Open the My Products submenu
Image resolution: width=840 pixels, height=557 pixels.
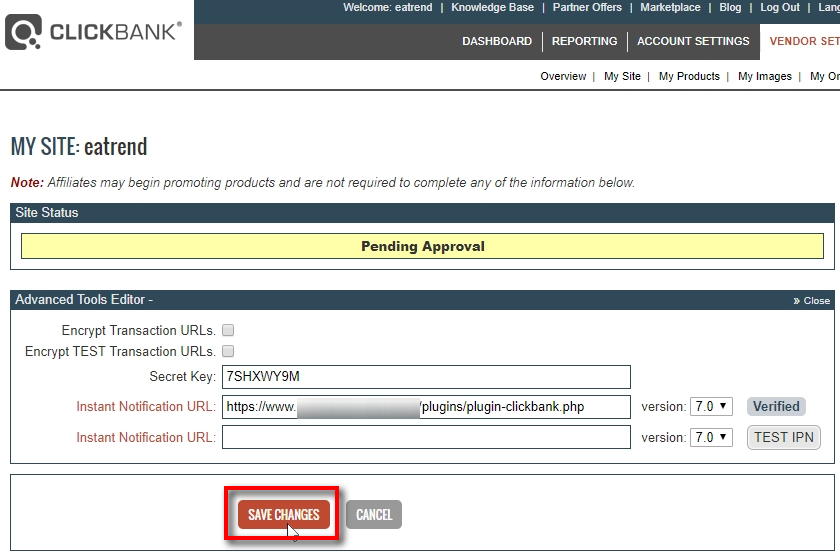click(x=689, y=76)
